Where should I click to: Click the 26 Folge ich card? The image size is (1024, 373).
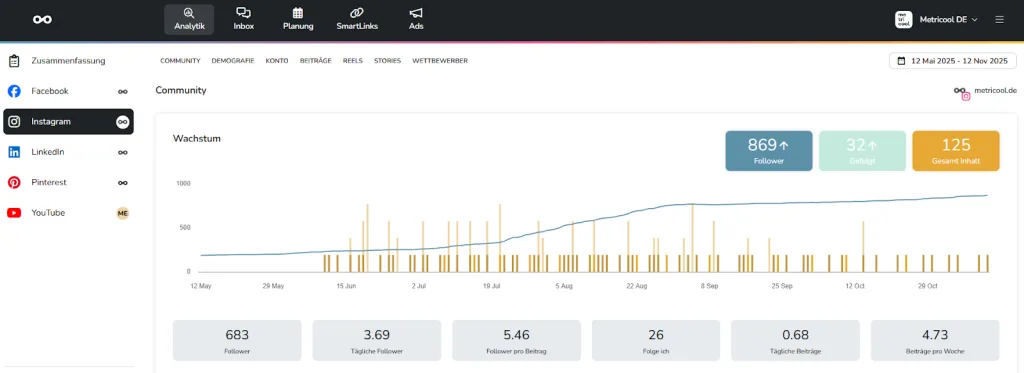656,340
